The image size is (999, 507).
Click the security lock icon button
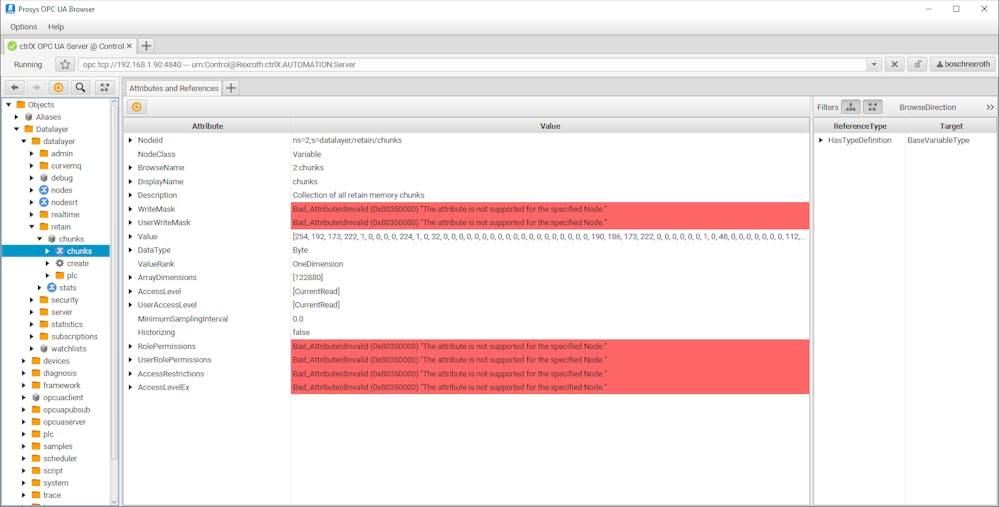[917, 64]
